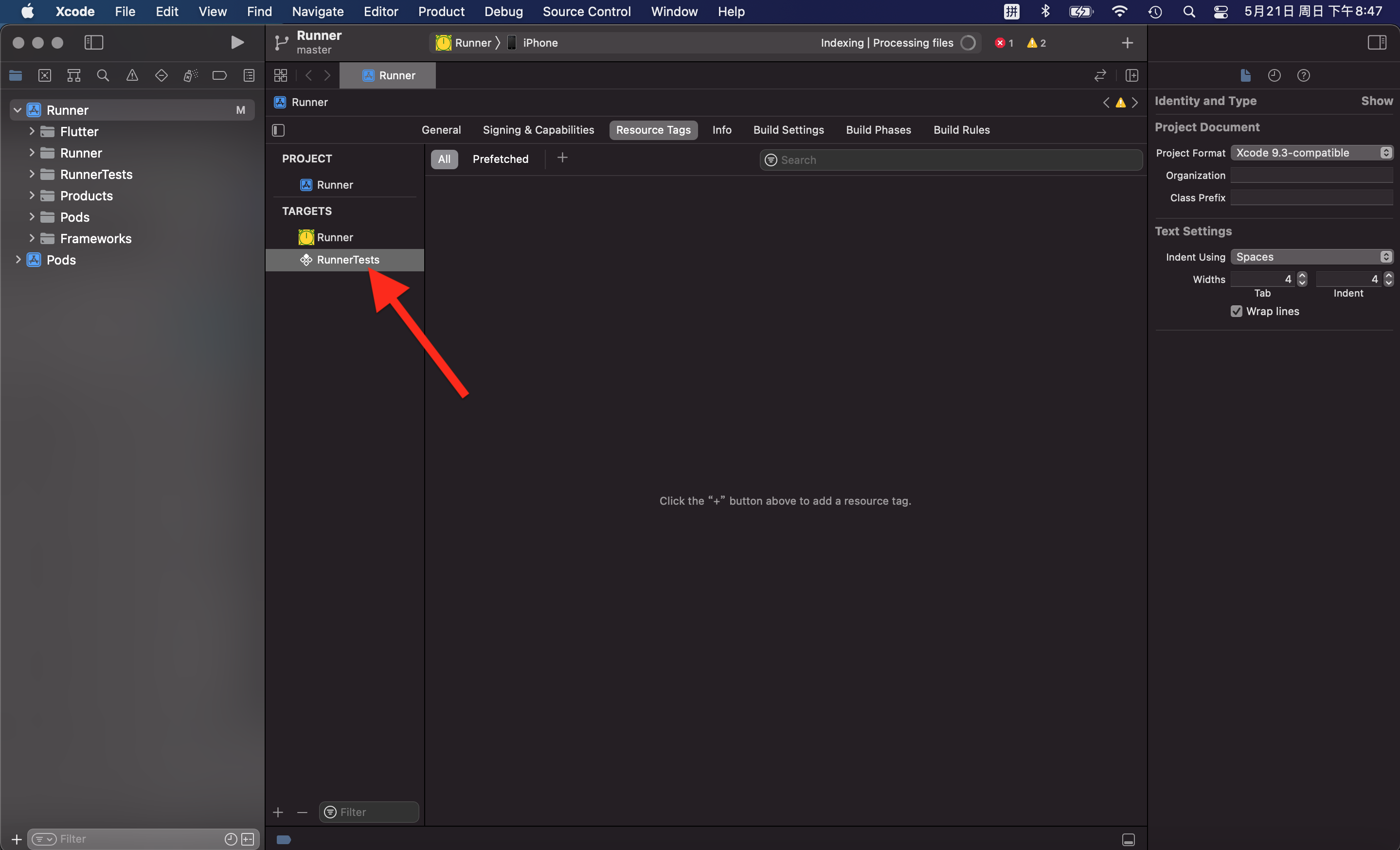Open the Report navigator

pyautogui.click(x=249, y=75)
